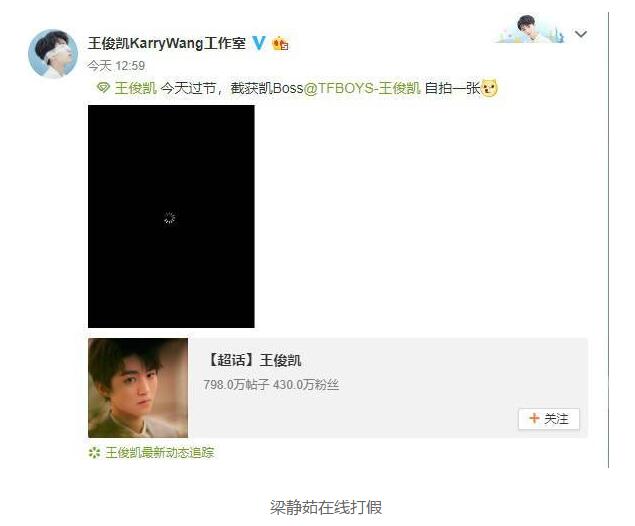Click the doge emoji at end of post

(x=489, y=88)
